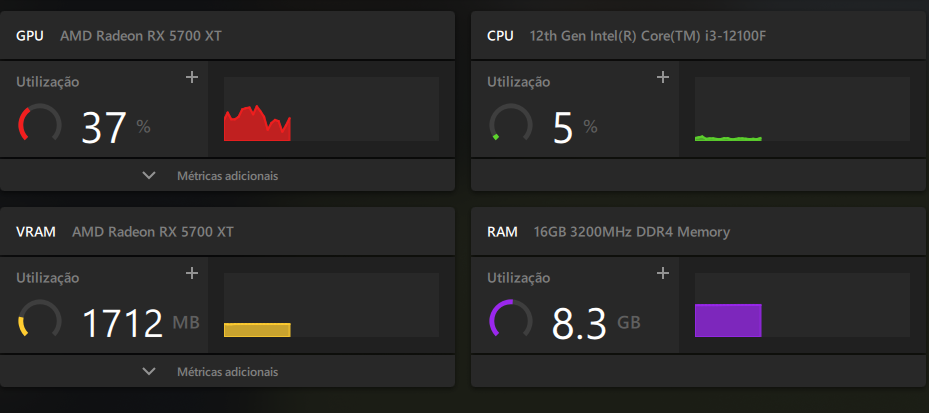Click the yellow VRAM usage gauge

[x=40, y=319]
